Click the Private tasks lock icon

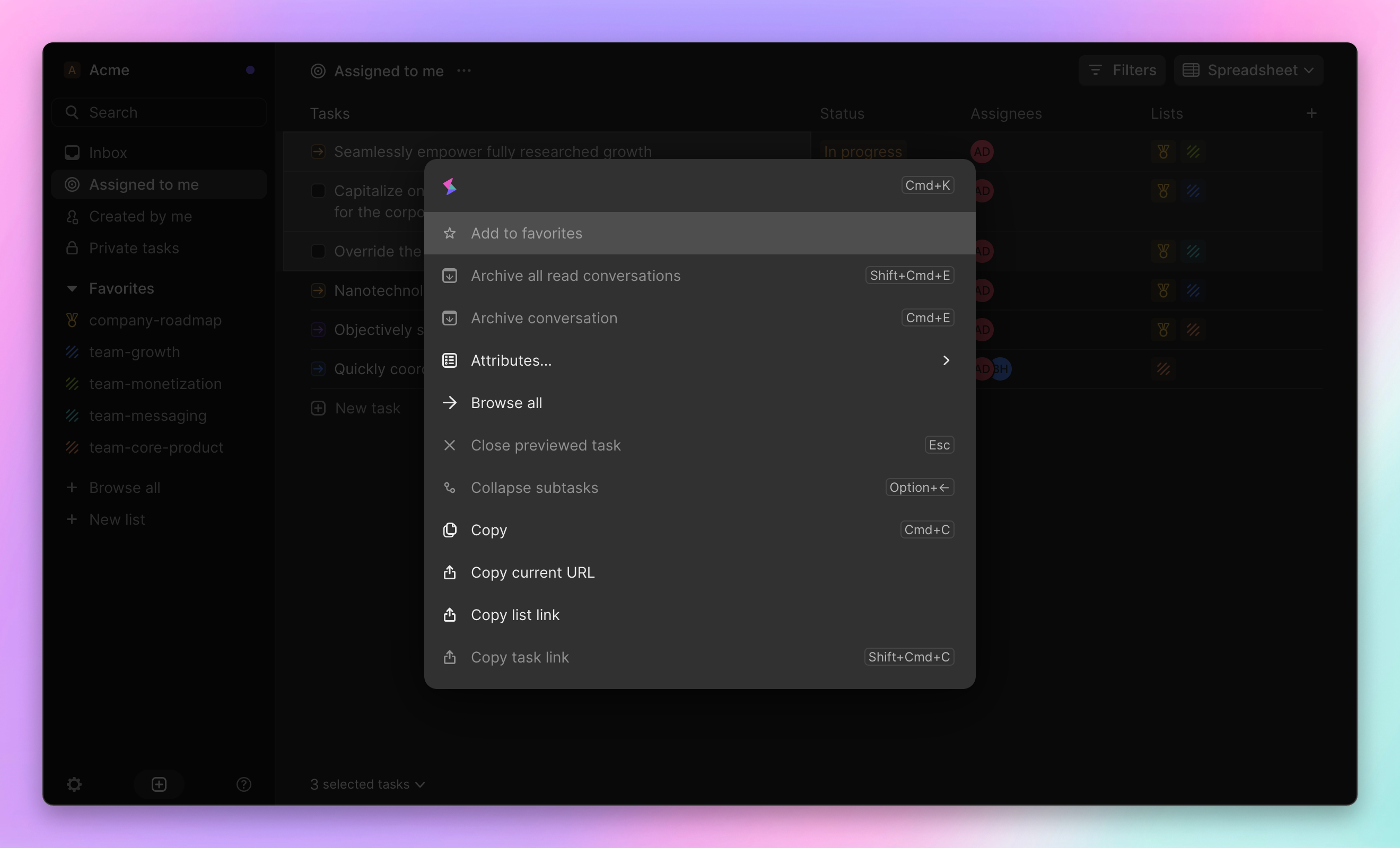[x=72, y=248]
